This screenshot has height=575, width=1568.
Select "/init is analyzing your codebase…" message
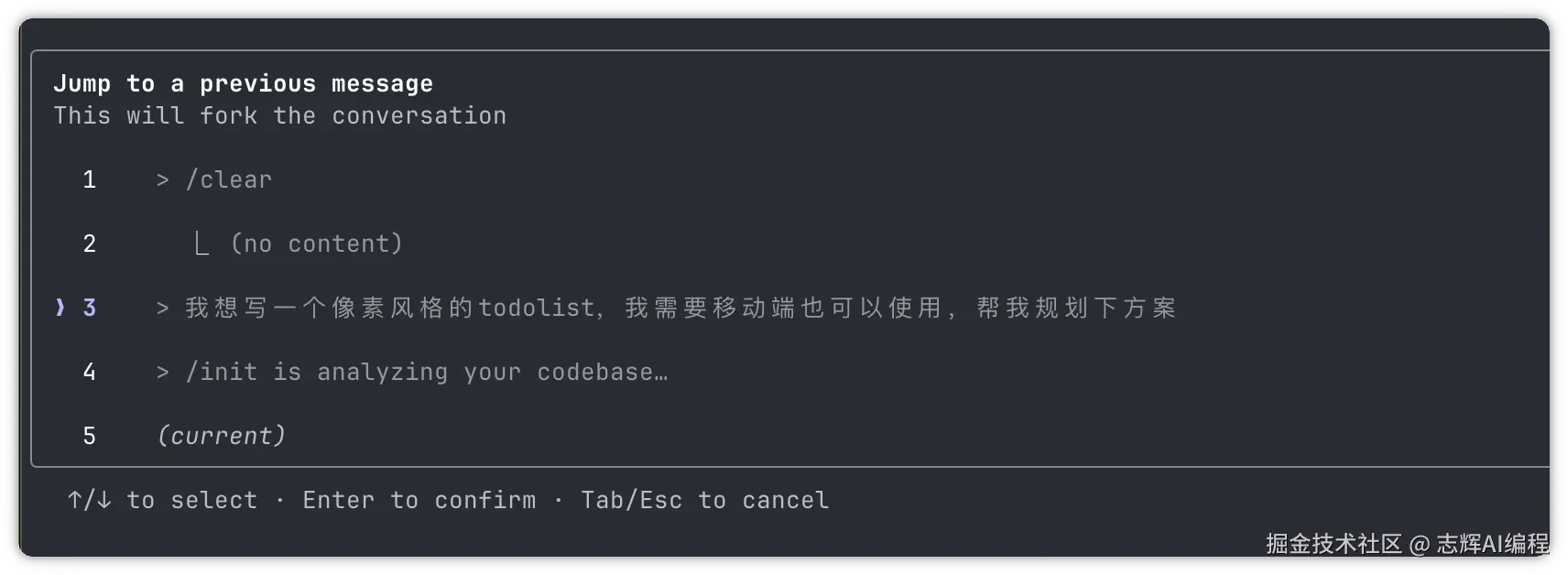coord(427,372)
